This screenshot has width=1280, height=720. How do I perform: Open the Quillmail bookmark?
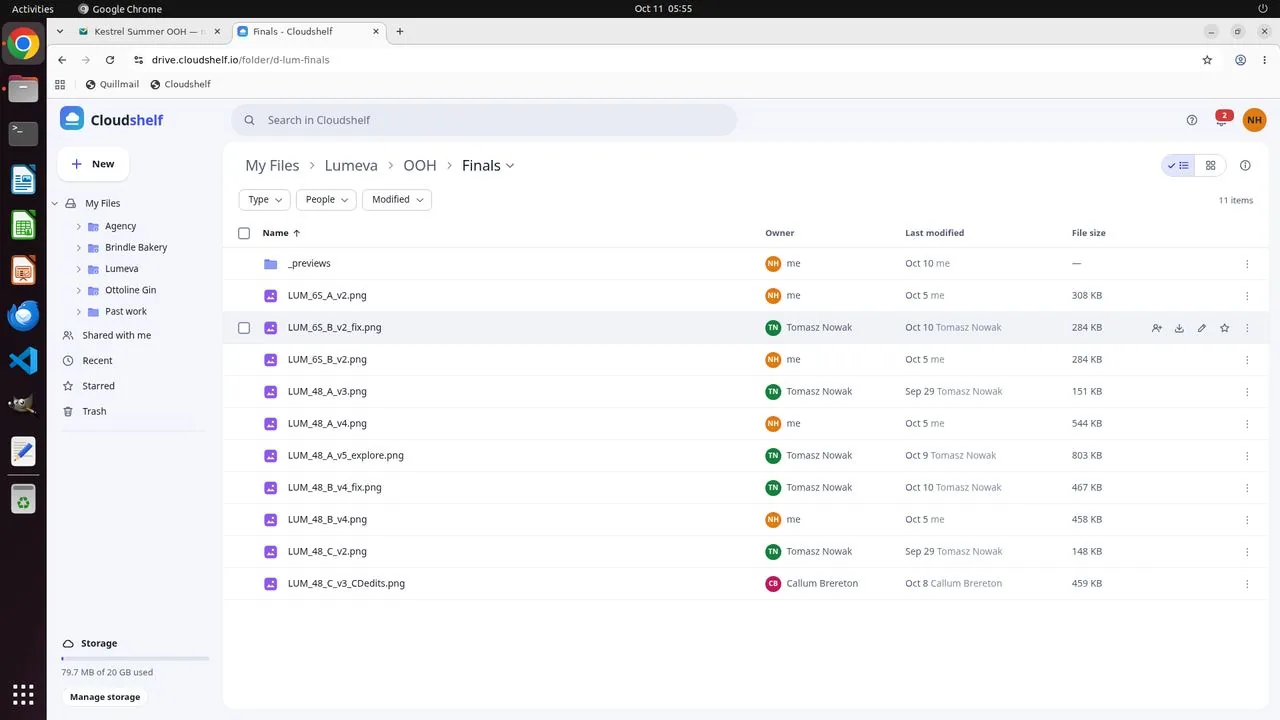pyautogui.click(x=112, y=85)
